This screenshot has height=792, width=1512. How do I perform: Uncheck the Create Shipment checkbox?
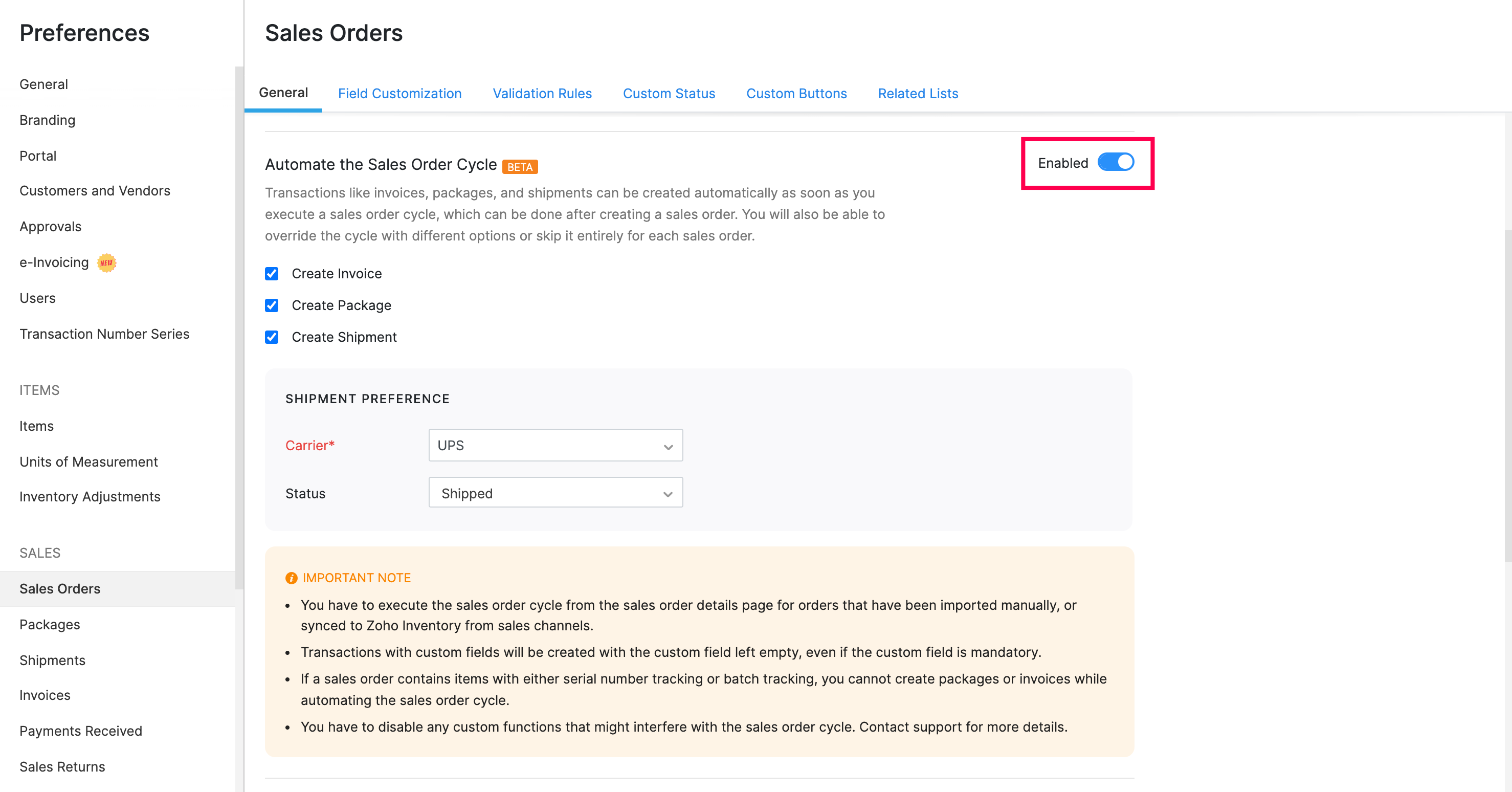272,337
